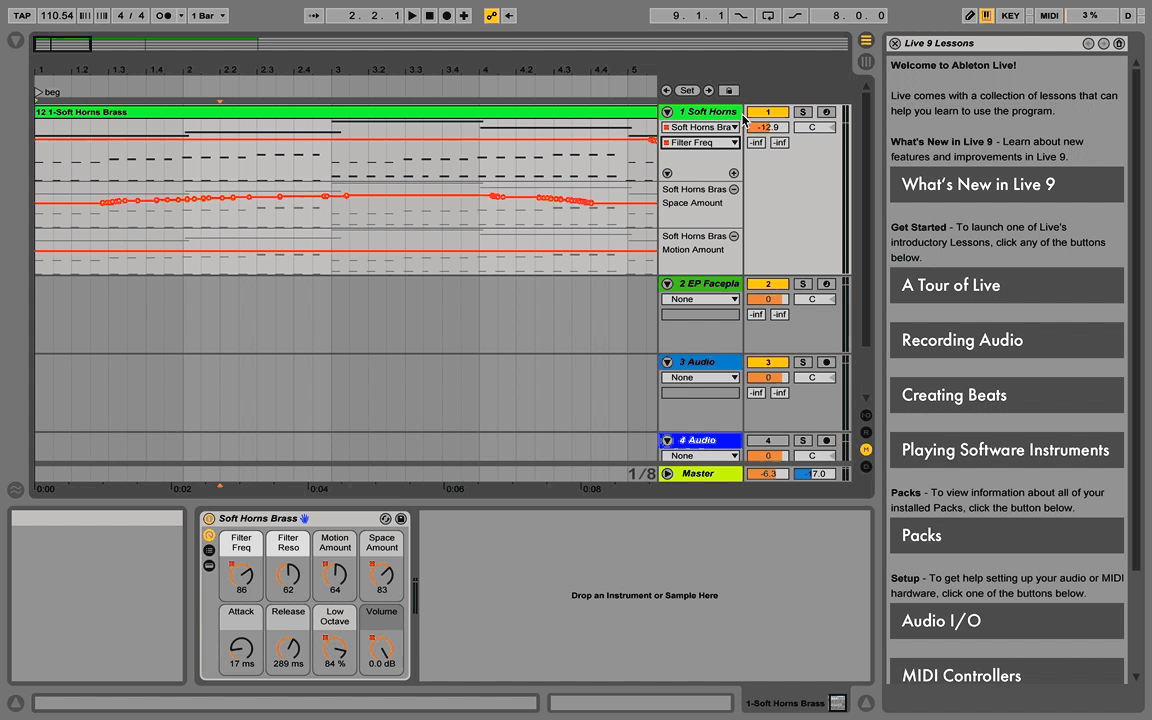Screen dimensions: 1152x720
Task: Click the Play button in transport
Action: (x=412, y=15)
